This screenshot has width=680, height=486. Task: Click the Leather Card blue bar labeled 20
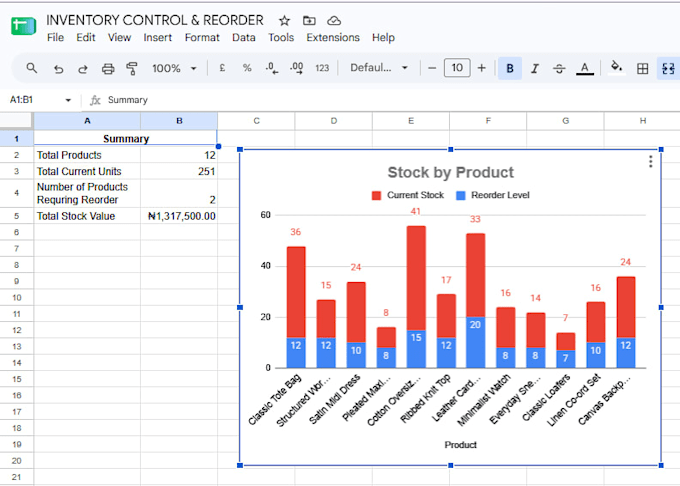(x=475, y=342)
